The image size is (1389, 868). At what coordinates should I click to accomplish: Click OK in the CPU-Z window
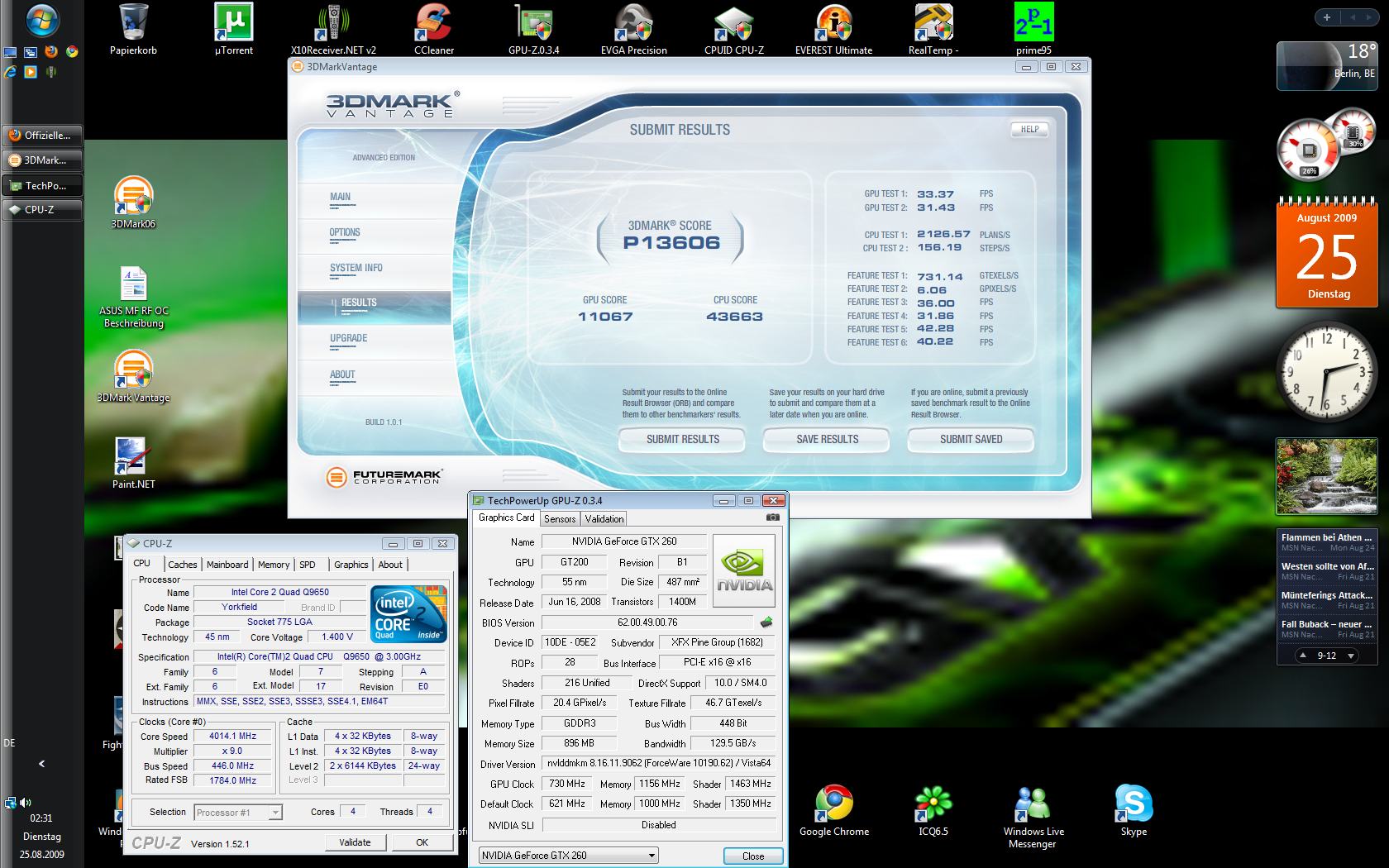pos(422,842)
